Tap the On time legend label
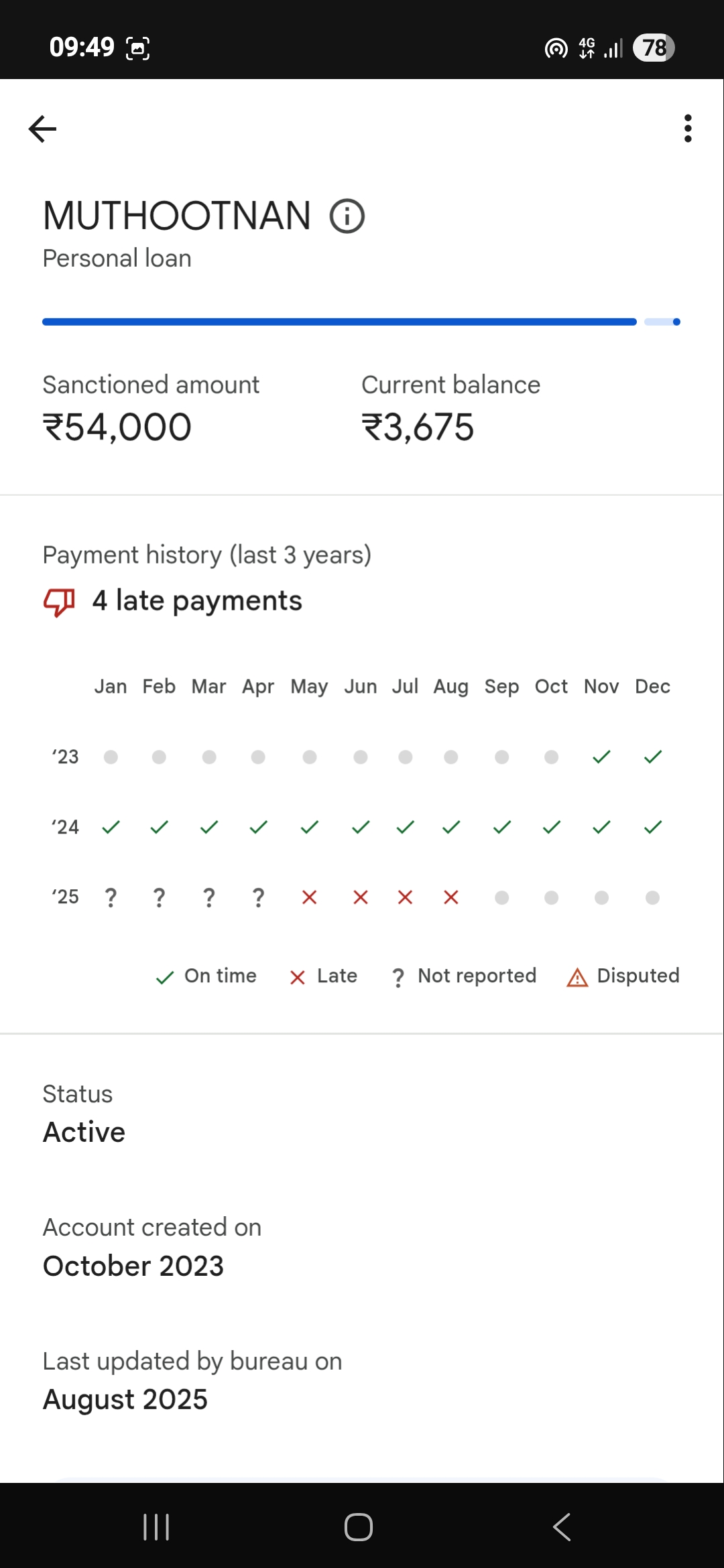Screen dimensions: 724x1568 click(x=221, y=976)
